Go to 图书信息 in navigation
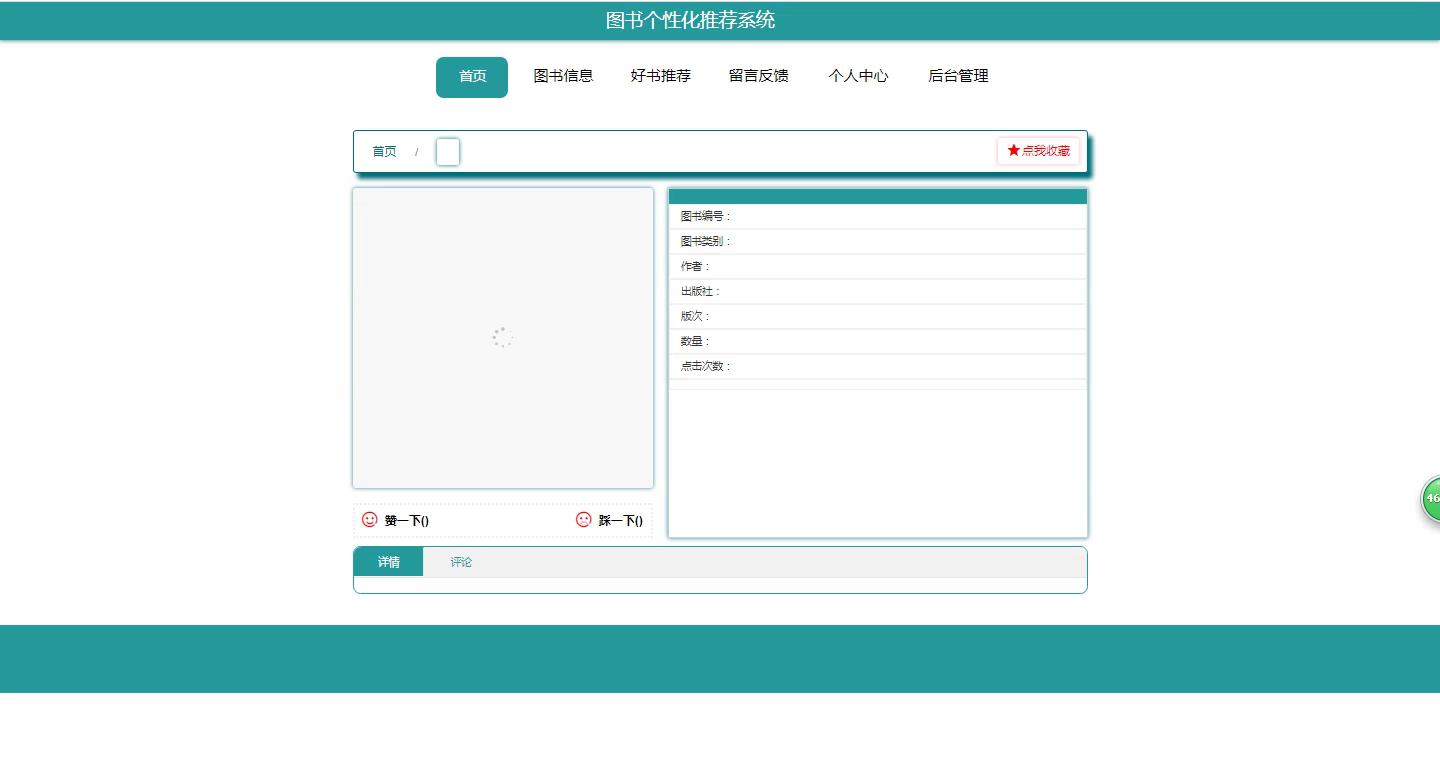The image size is (1440, 758). (563, 77)
